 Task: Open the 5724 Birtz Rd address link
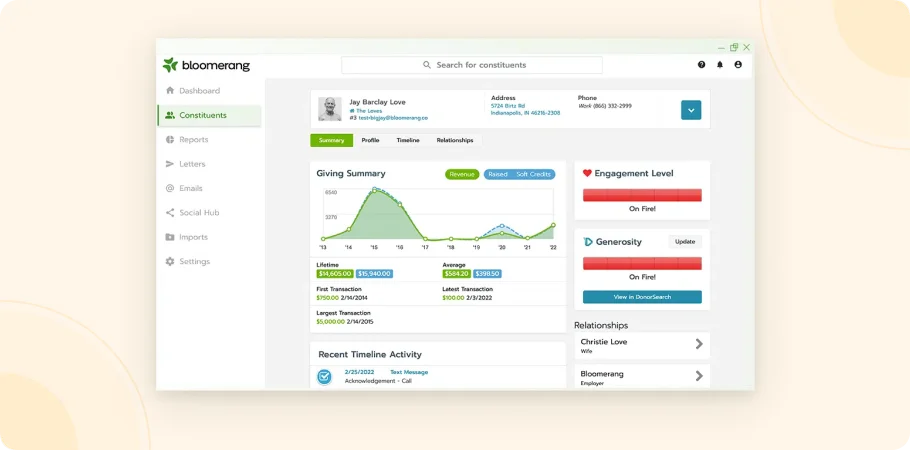525,109
